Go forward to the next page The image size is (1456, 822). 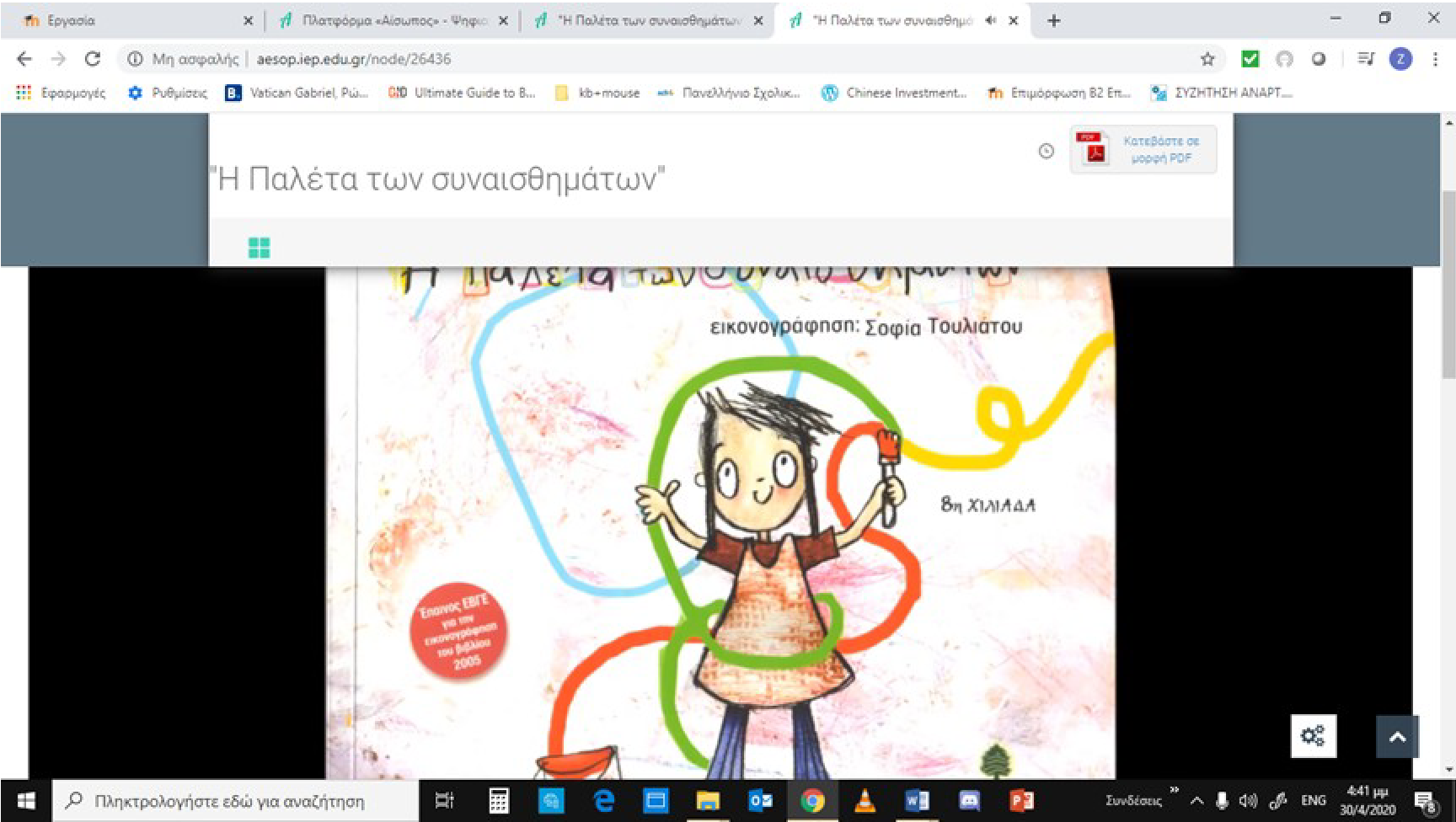pyautogui.click(x=58, y=59)
